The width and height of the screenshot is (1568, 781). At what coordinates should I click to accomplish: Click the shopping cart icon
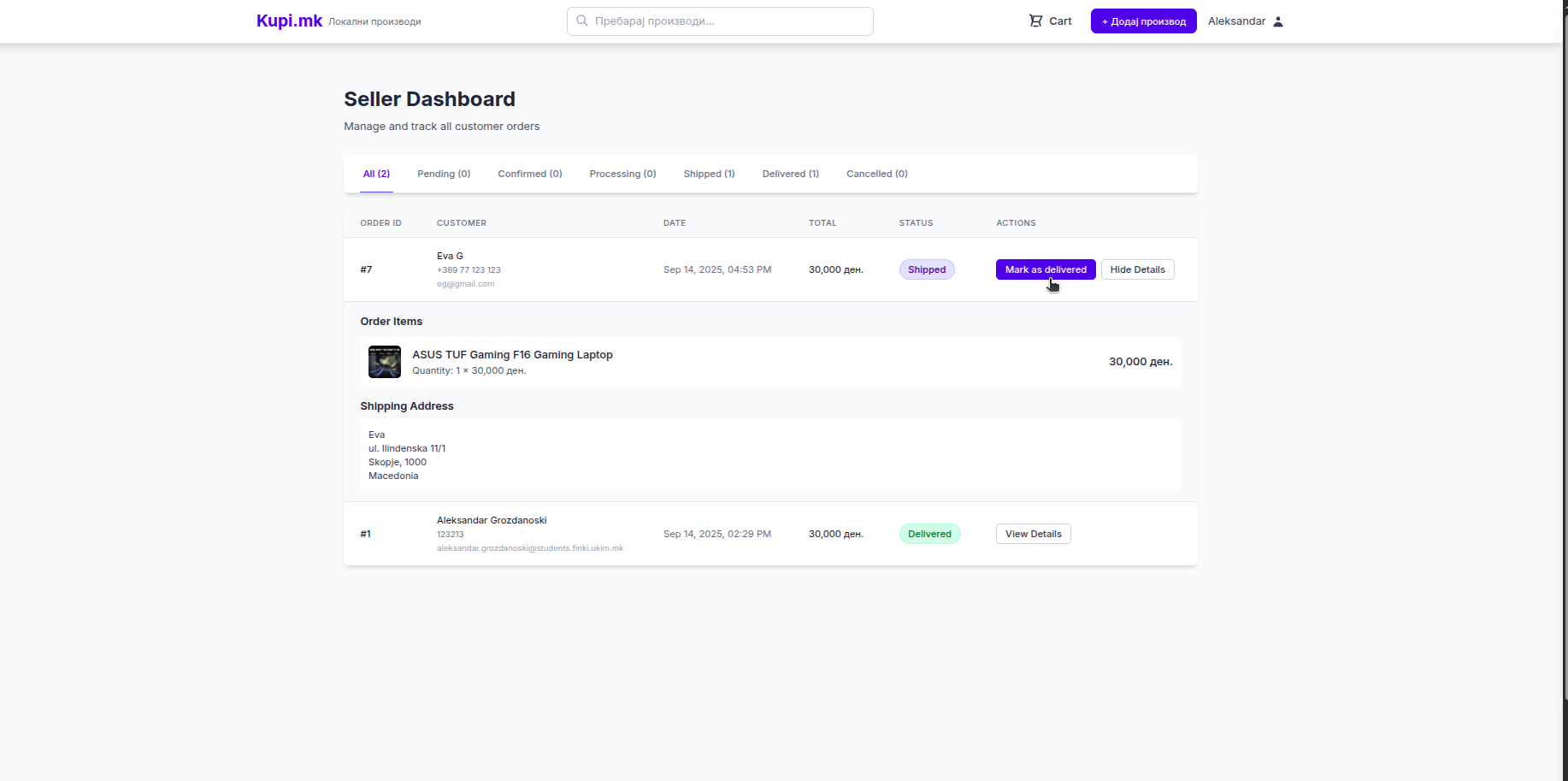1035,21
